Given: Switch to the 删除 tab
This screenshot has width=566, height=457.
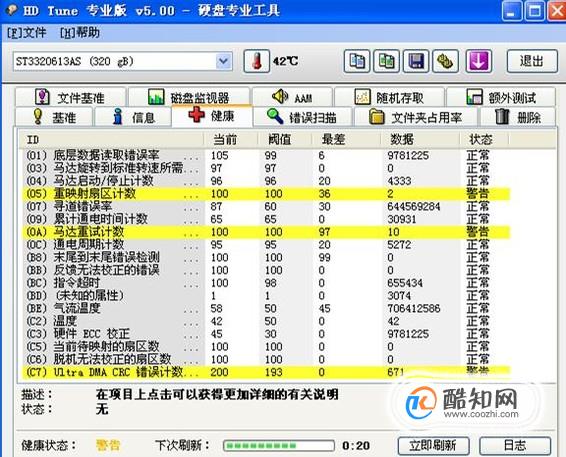Looking at the screenshot, I should (x=517, y=117).
